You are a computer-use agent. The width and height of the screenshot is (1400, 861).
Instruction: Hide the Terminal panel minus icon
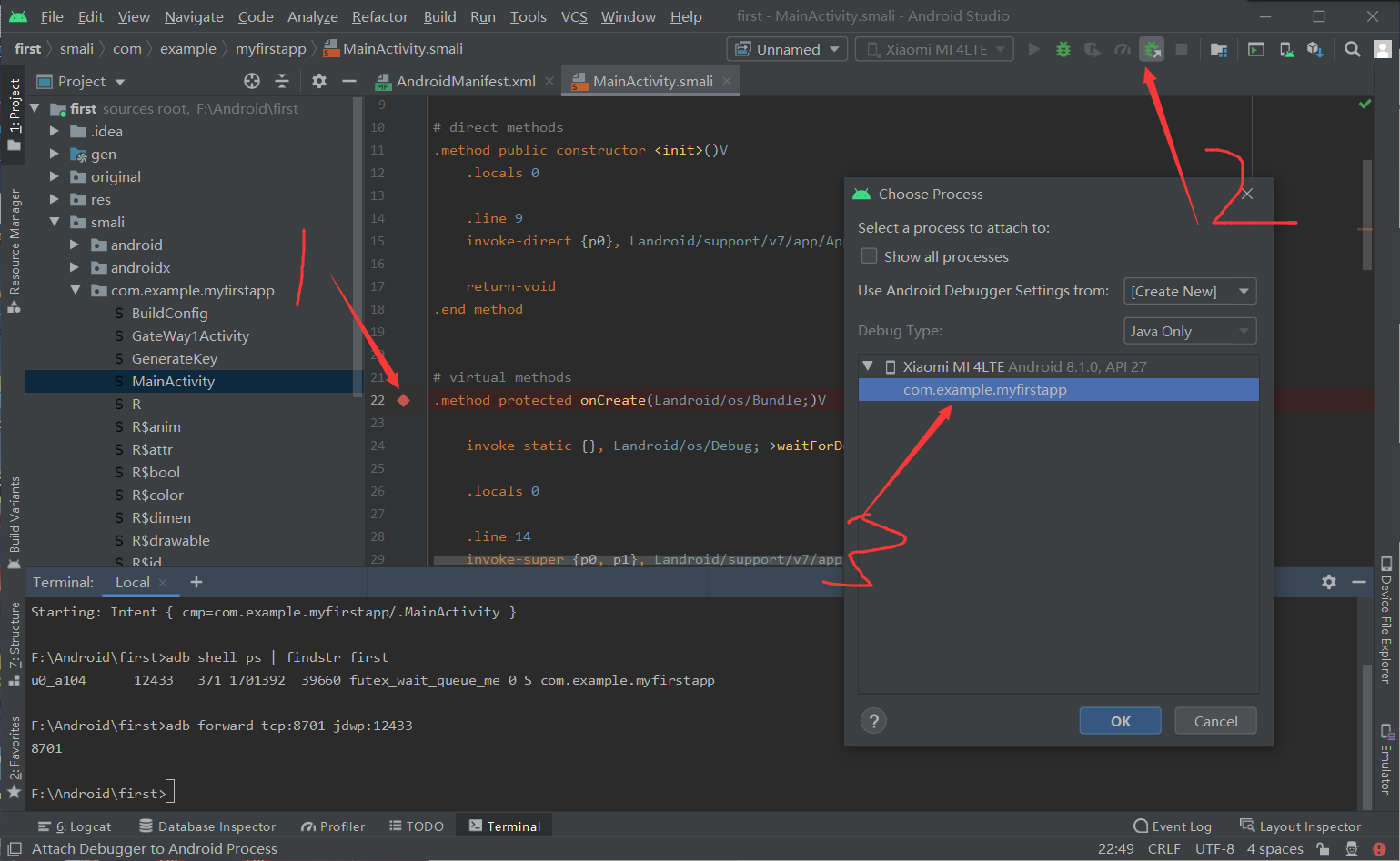[x=1359, y=582]
